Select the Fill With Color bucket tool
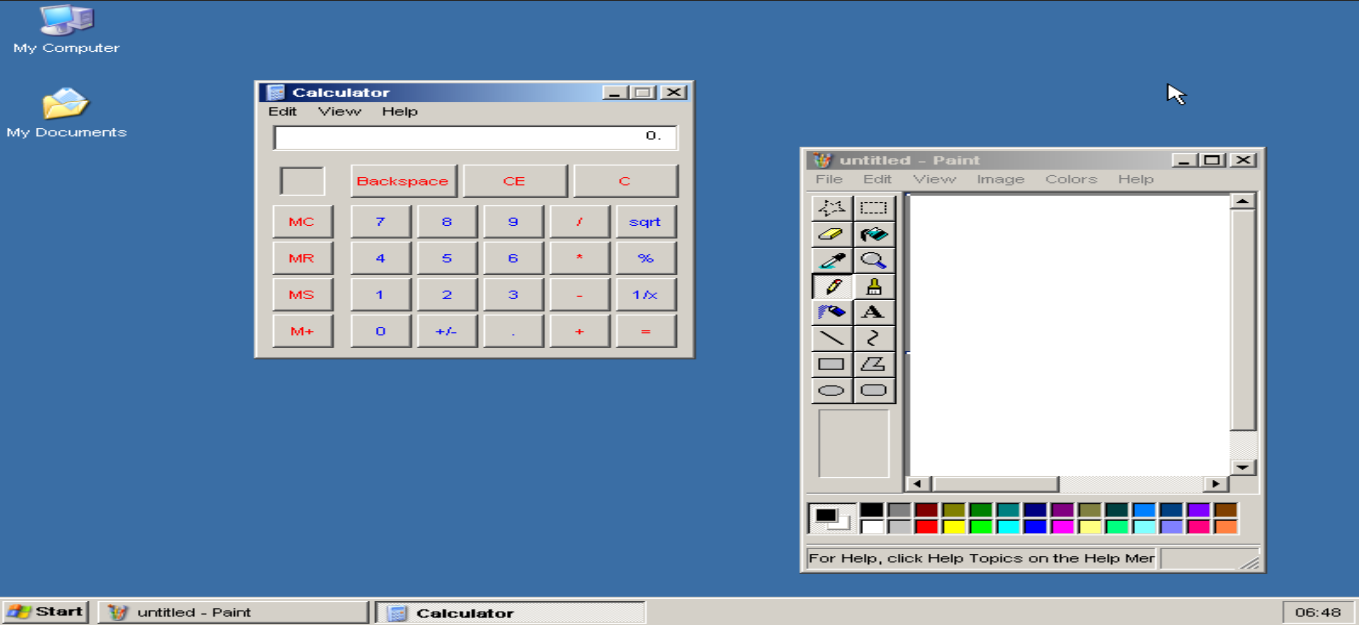Image resolution: width=1359 pixels, height=625 pixels. [874, 234]
